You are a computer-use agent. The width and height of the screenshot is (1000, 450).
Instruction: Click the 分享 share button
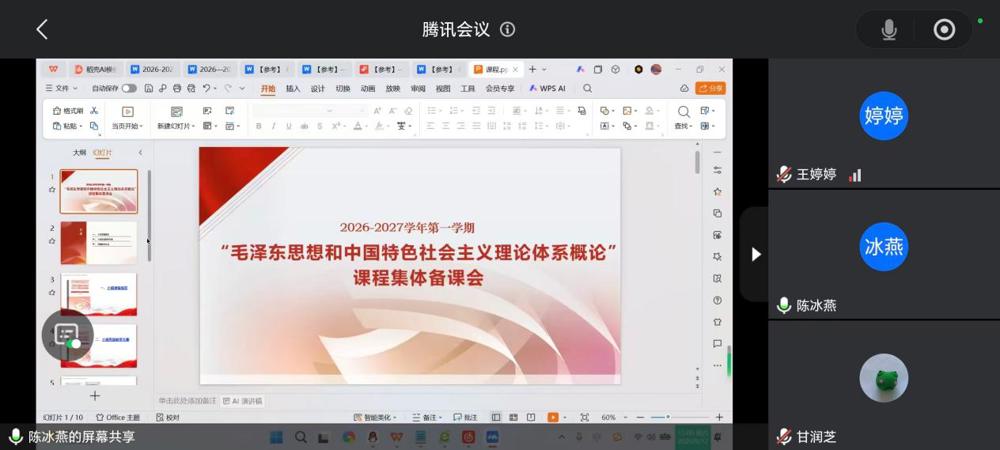(710, 89)
